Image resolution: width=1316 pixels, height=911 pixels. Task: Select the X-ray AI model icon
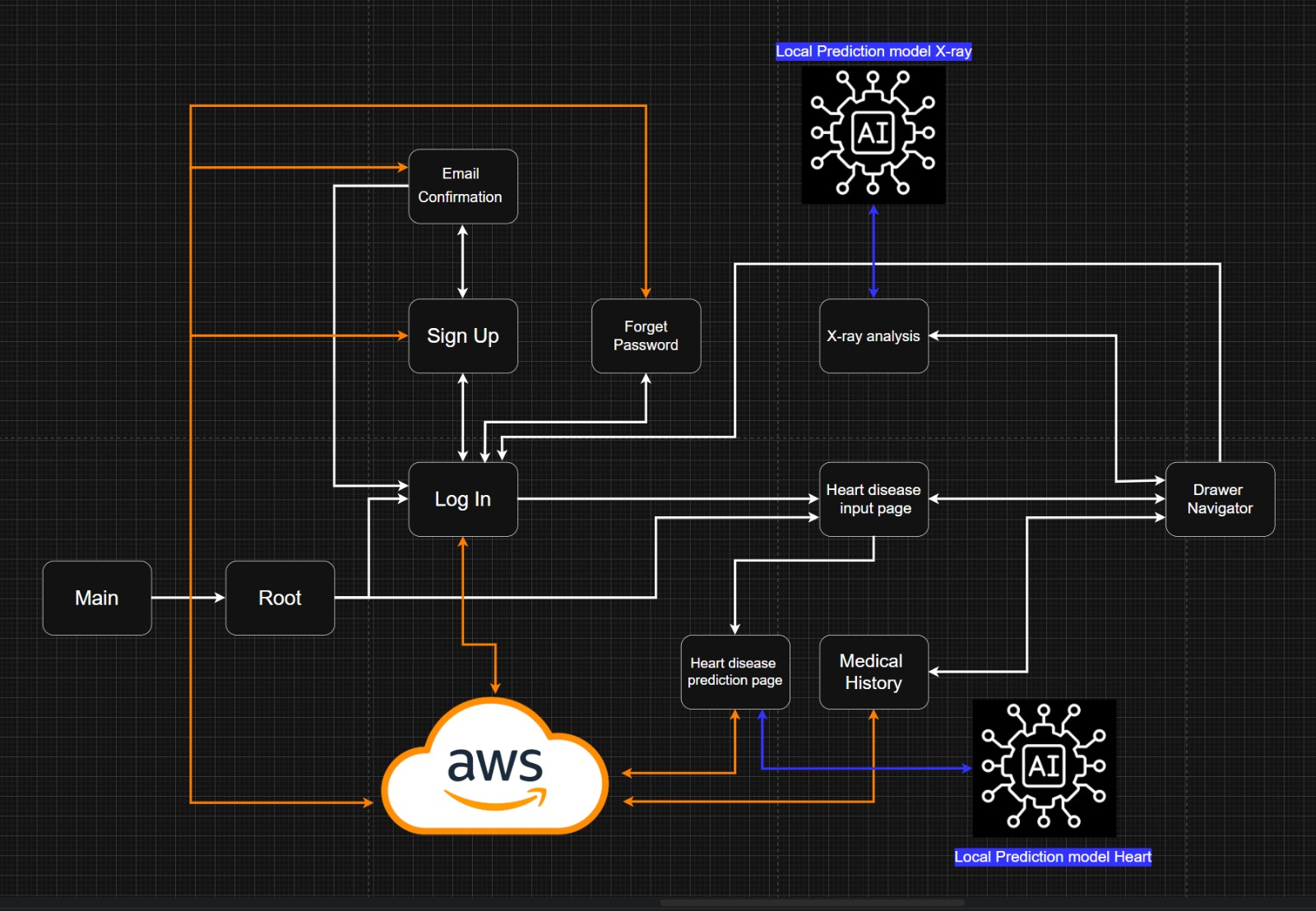pos(873,135)
